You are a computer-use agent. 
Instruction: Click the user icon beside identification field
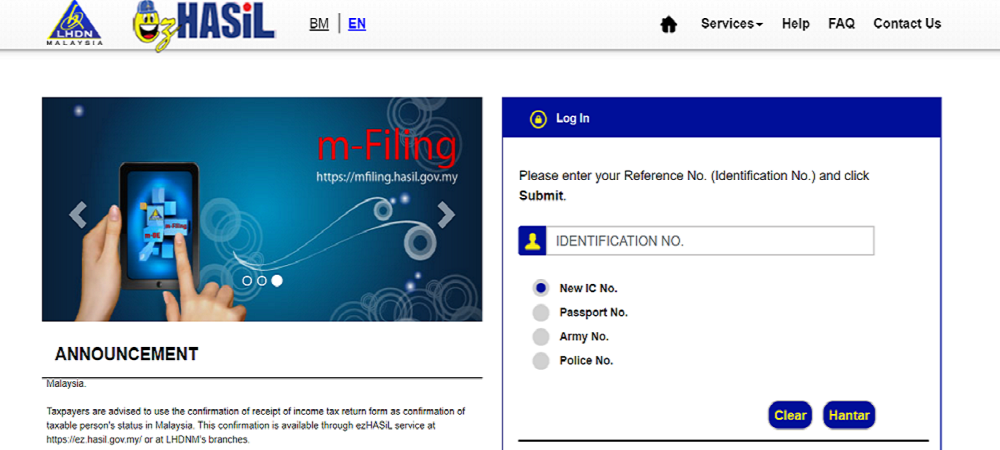(x=533, y=241)
